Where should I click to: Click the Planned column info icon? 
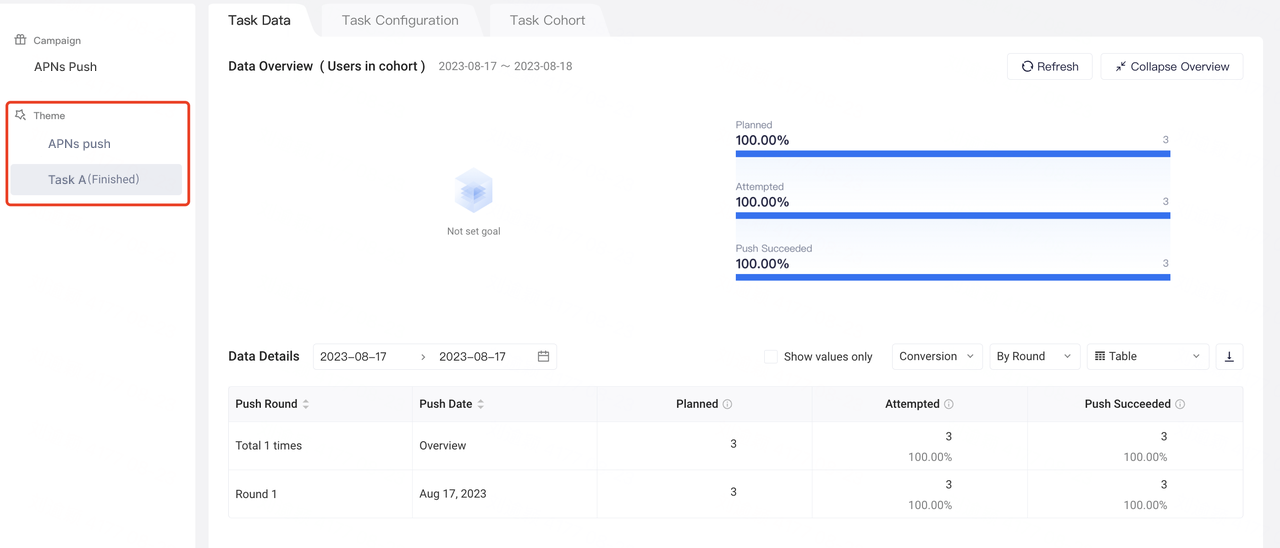[727, 405]
